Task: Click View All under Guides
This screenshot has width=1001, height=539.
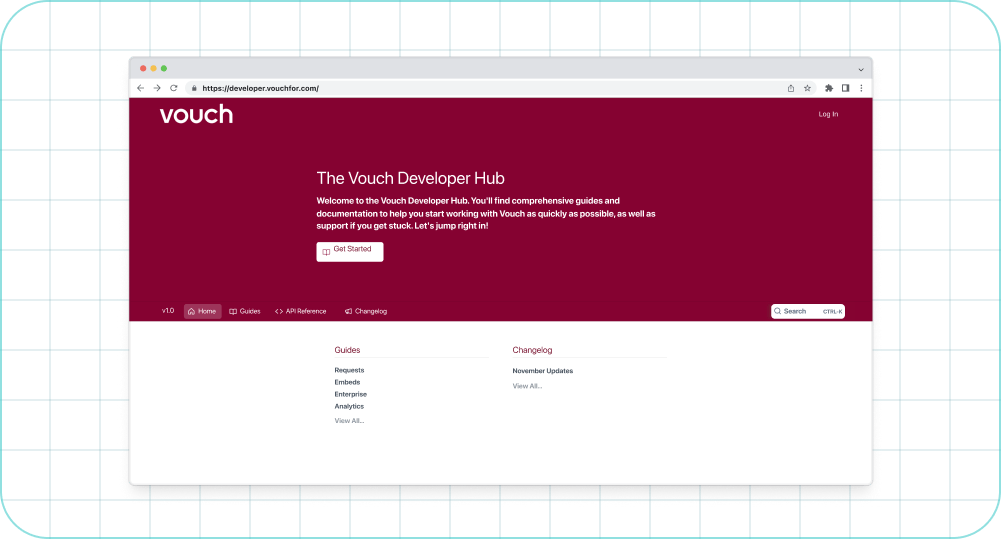Action: point(349,421)
